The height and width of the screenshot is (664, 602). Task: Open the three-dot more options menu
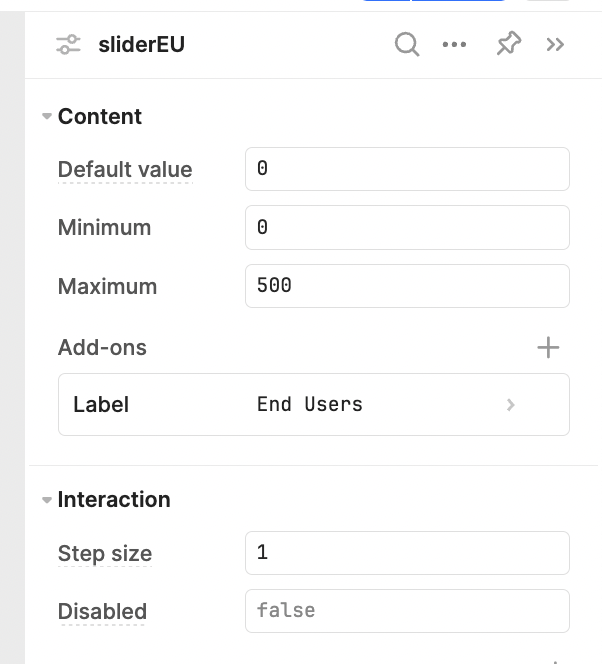click(x=454, y=44)
